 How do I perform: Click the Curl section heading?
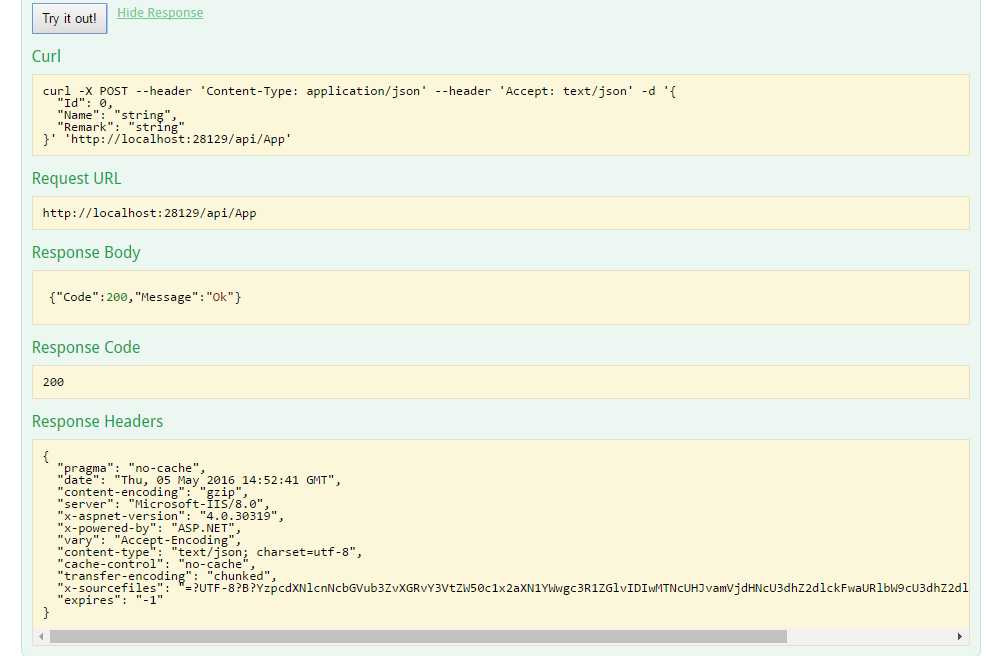[46, 56]
